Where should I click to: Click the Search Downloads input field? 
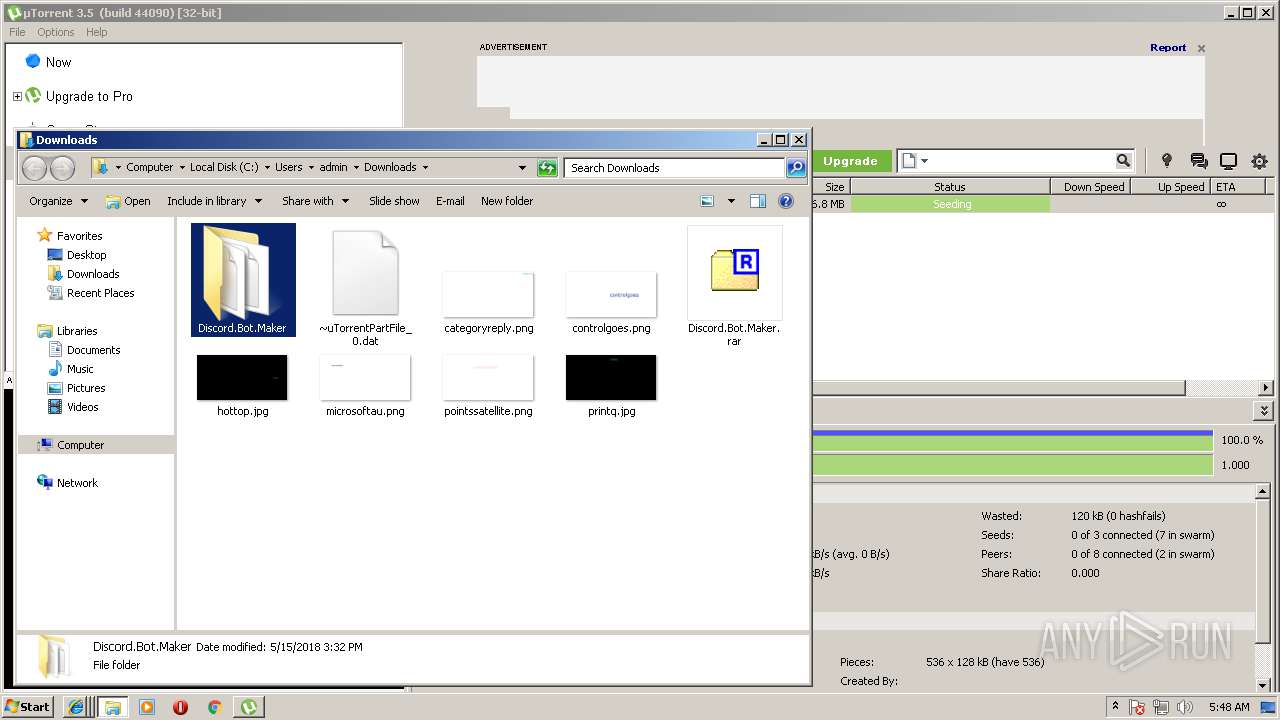[x=674, y=168]
